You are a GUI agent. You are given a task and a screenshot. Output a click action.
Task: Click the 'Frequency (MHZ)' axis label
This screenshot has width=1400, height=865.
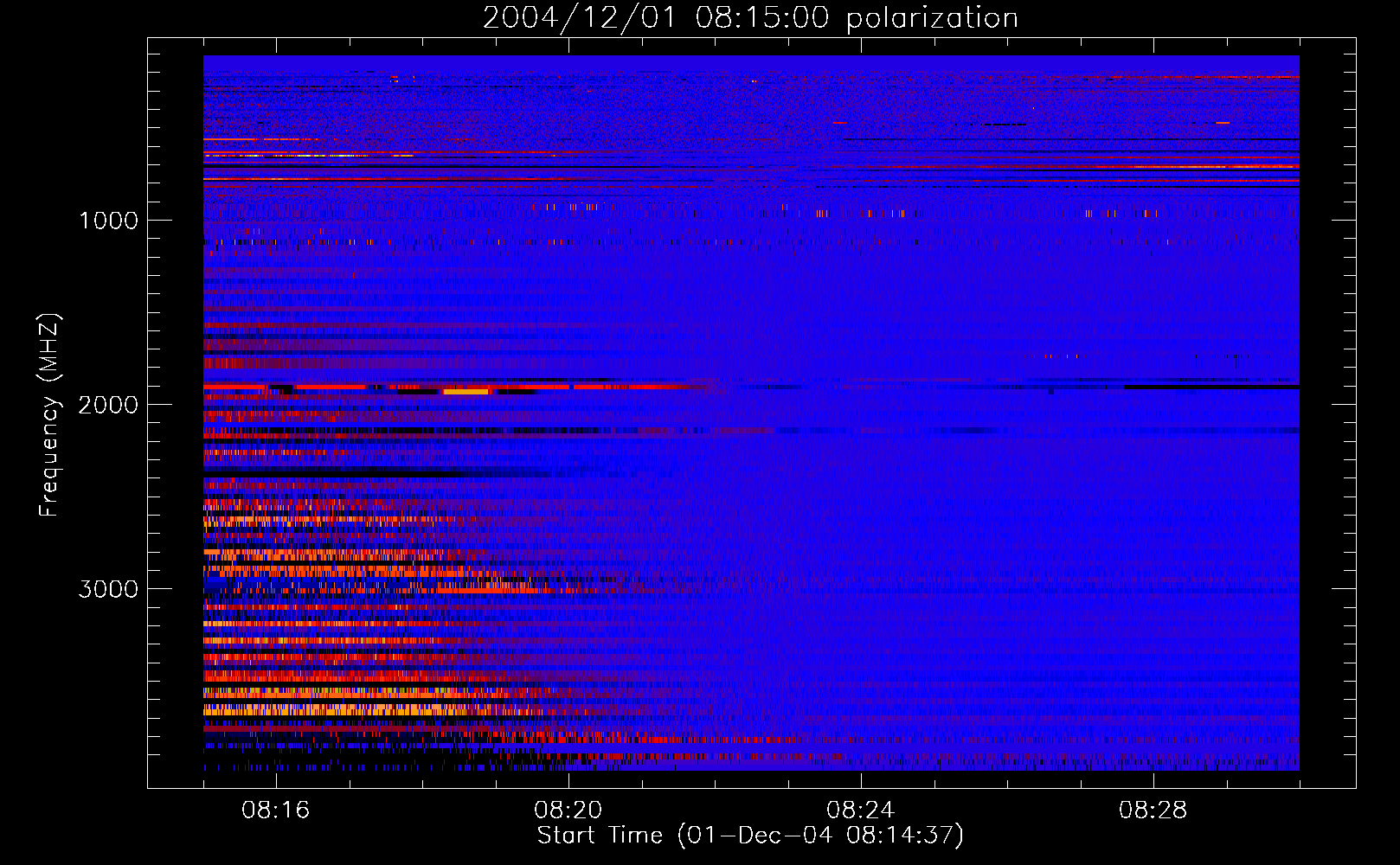point(49,415)
